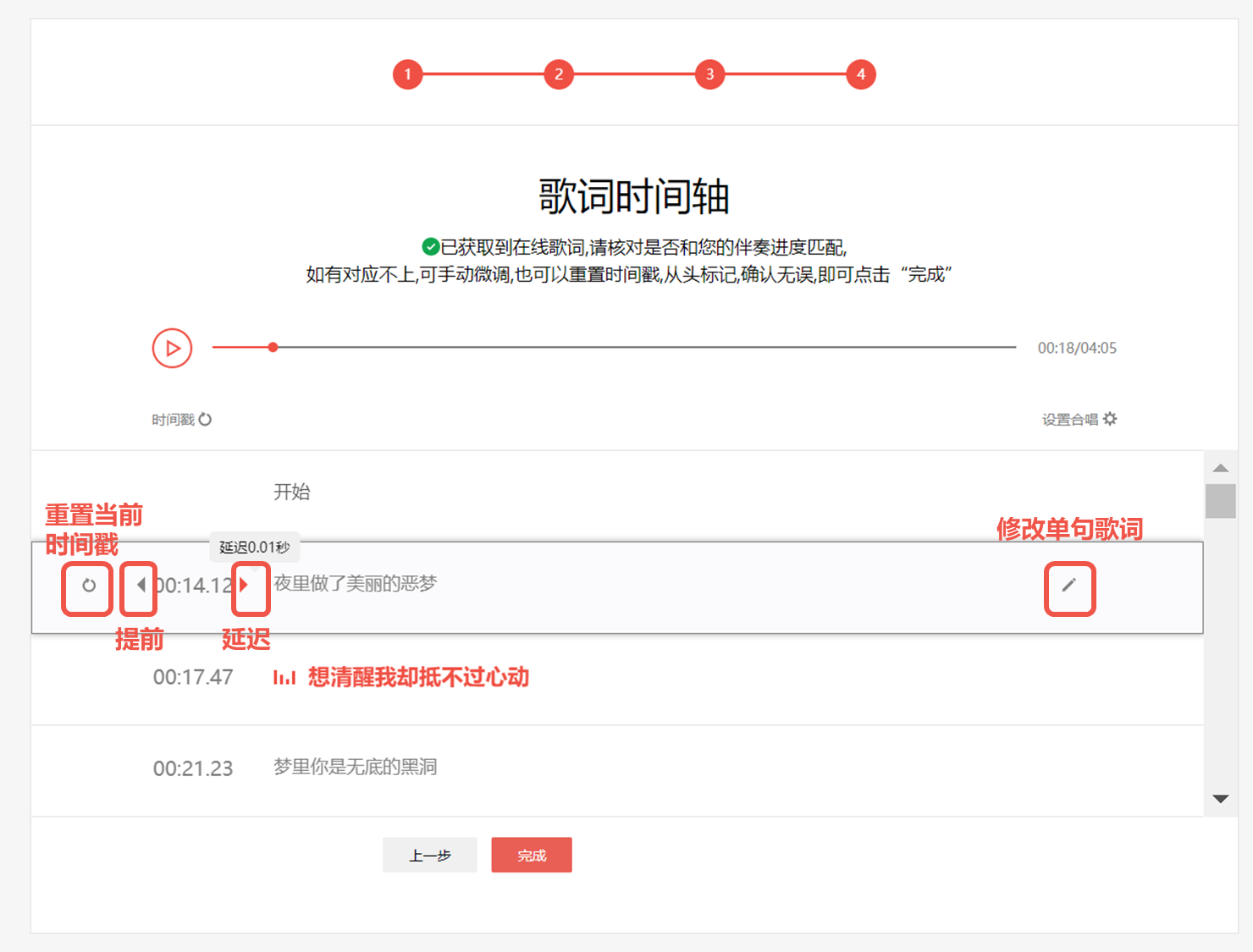Click the 延迟0.01秒 tooltip
The width and height of the screenshot is (1253, 952).
pos(253,547)
